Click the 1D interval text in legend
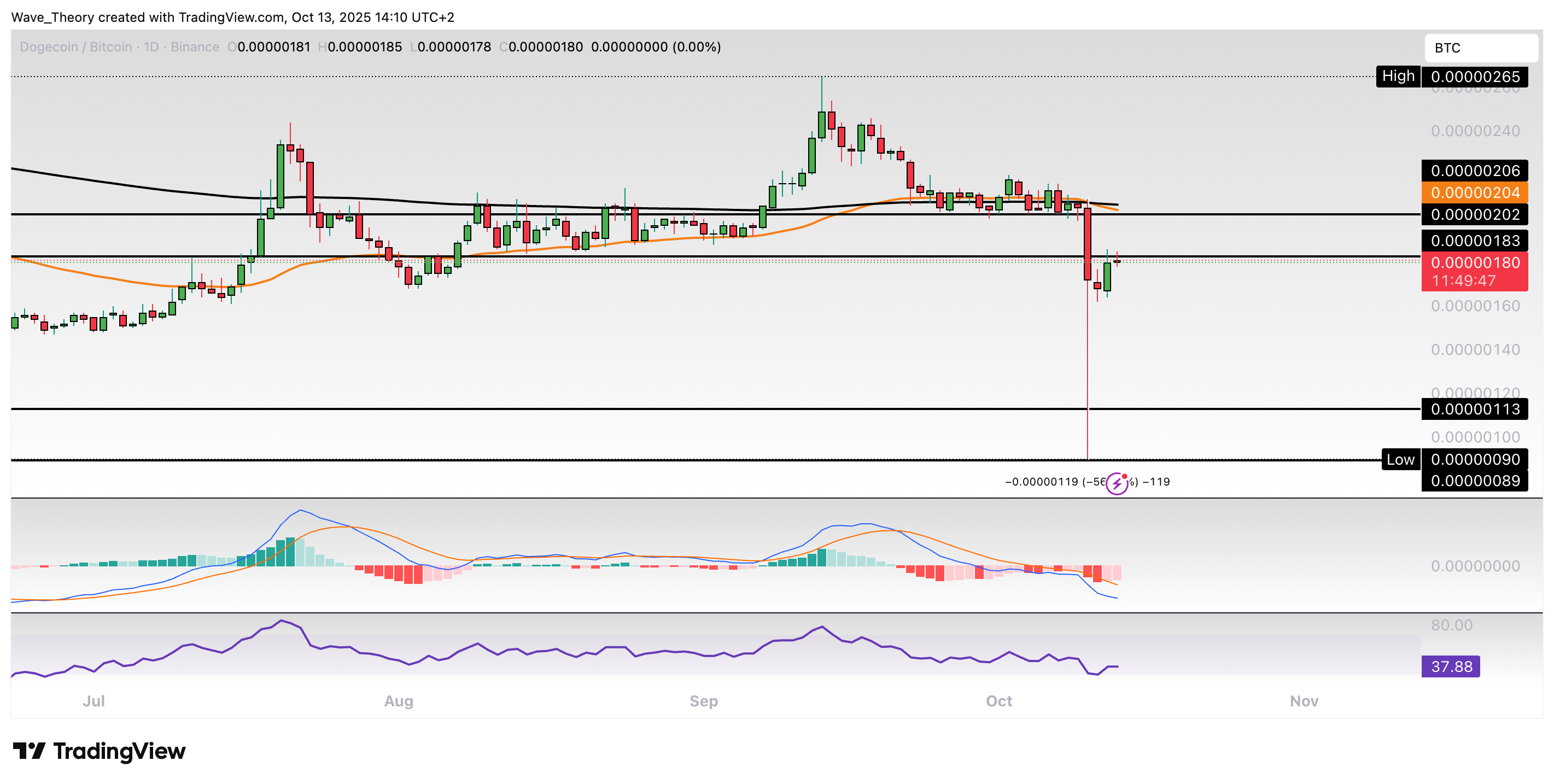 click(151, 47)
